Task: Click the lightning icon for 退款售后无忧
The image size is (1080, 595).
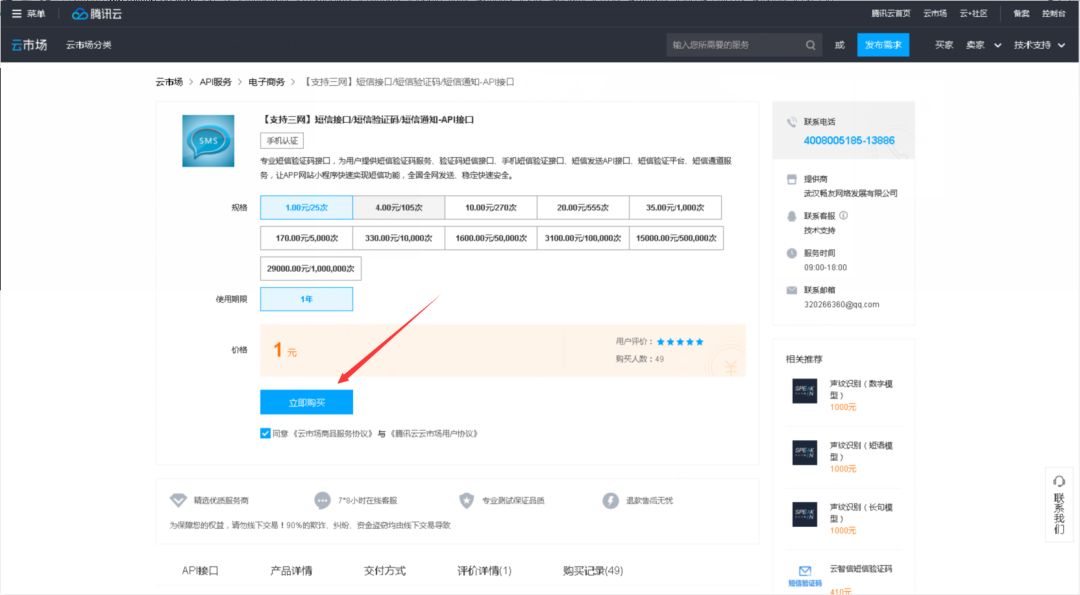Action: coord(610,500)
